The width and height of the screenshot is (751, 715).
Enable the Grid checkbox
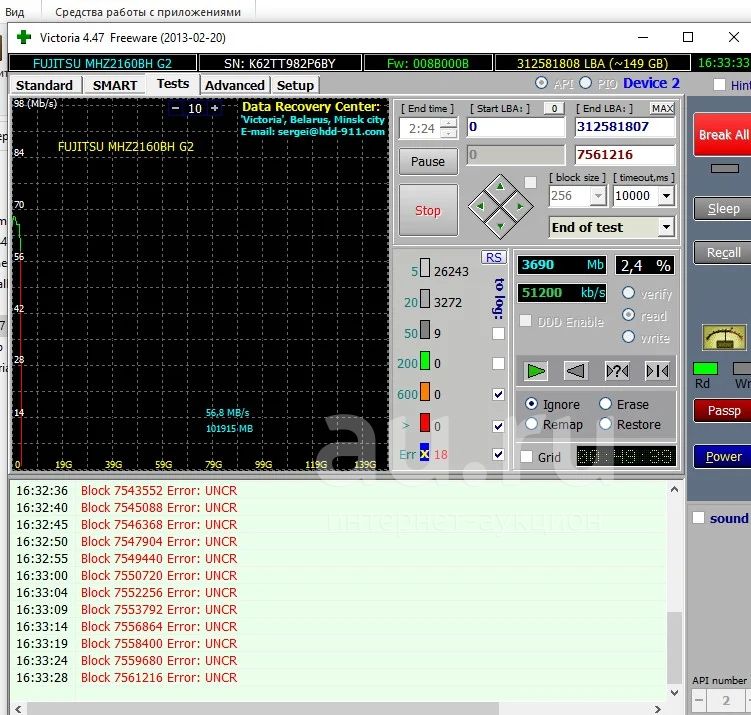coord(526,456)
